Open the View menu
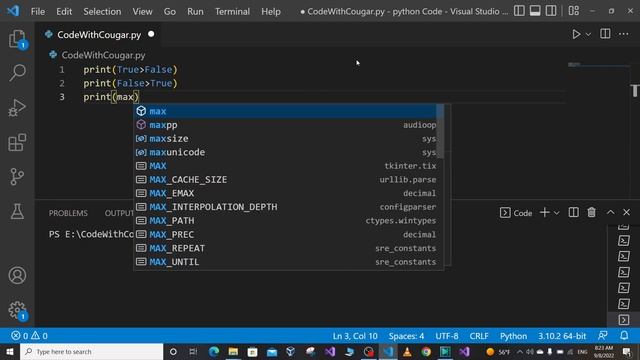640x360 pixels. coord(142,11)
